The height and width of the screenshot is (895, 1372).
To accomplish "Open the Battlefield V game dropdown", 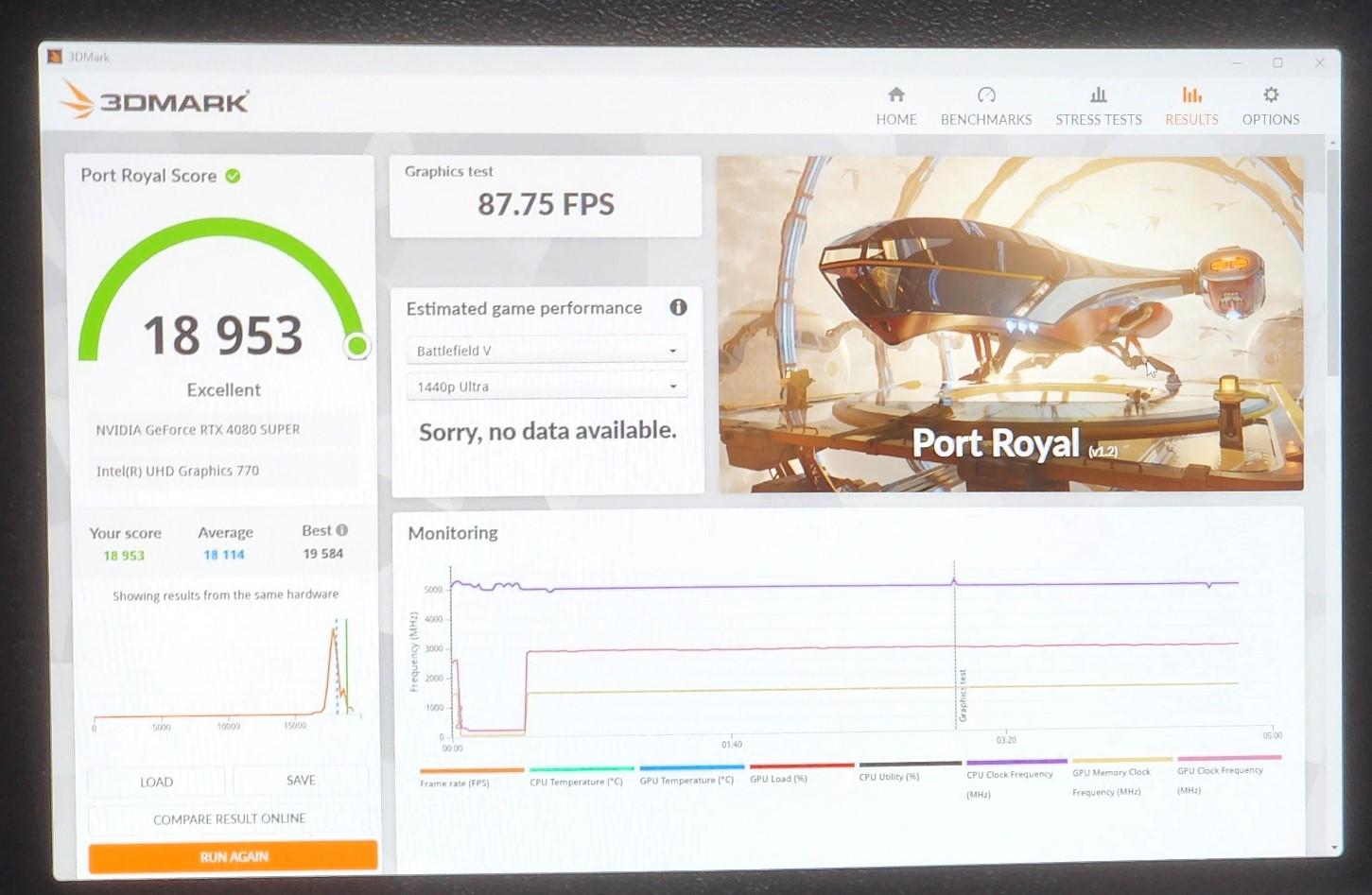I will point(547,351).
